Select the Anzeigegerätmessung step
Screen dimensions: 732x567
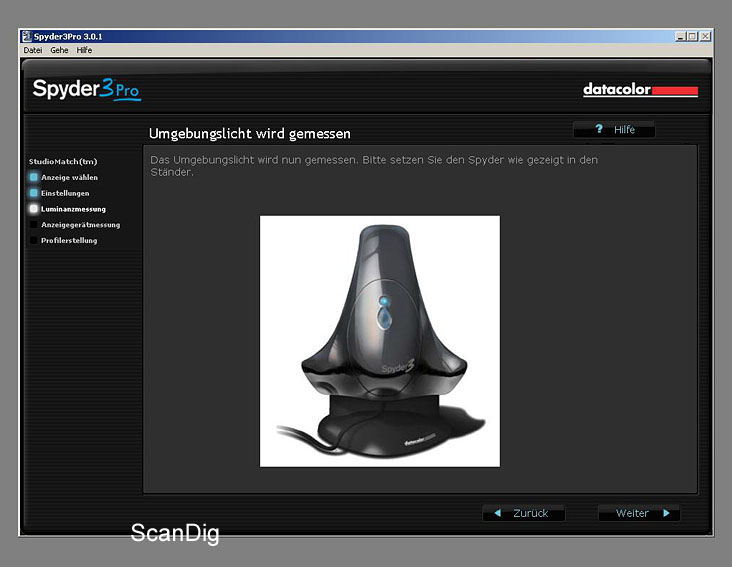pyautogui.click(x=75, y=225)
